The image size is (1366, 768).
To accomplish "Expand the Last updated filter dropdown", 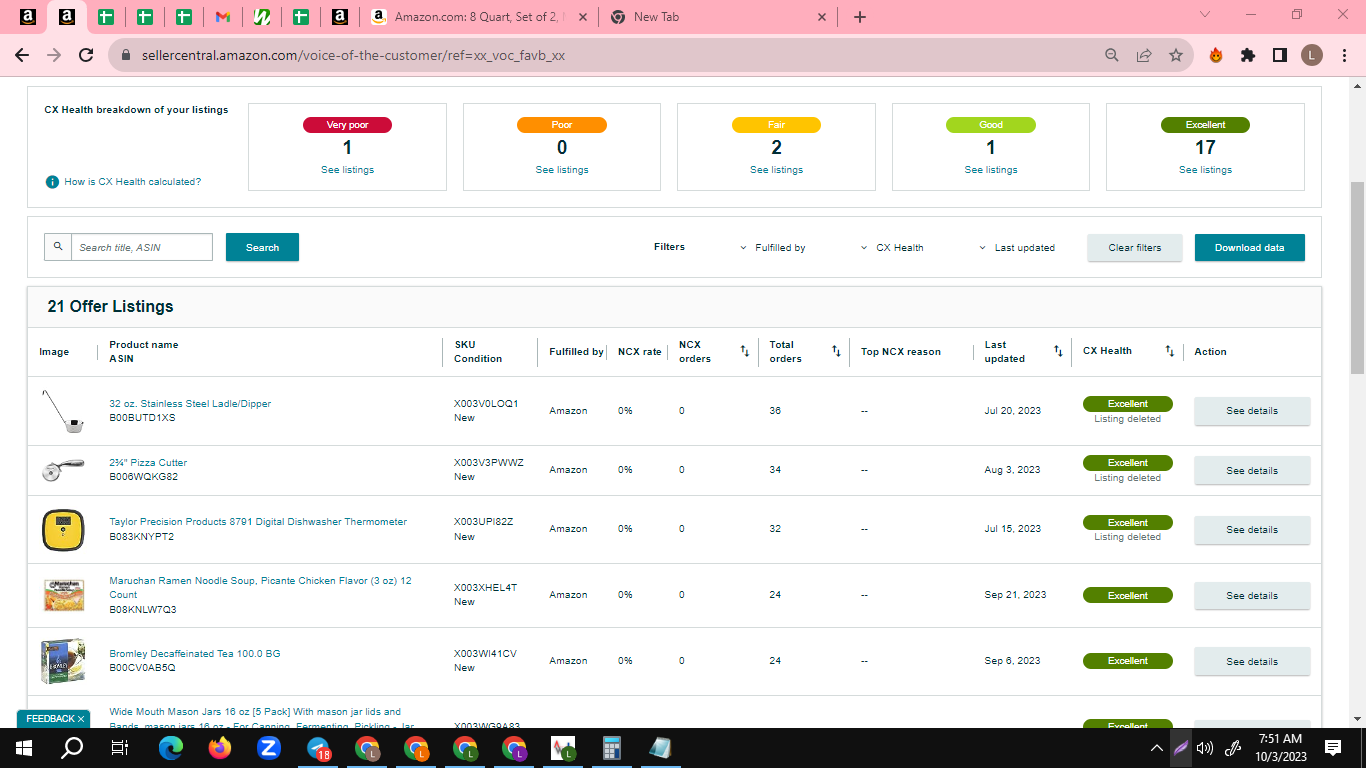I will [x=1017, y=248].
